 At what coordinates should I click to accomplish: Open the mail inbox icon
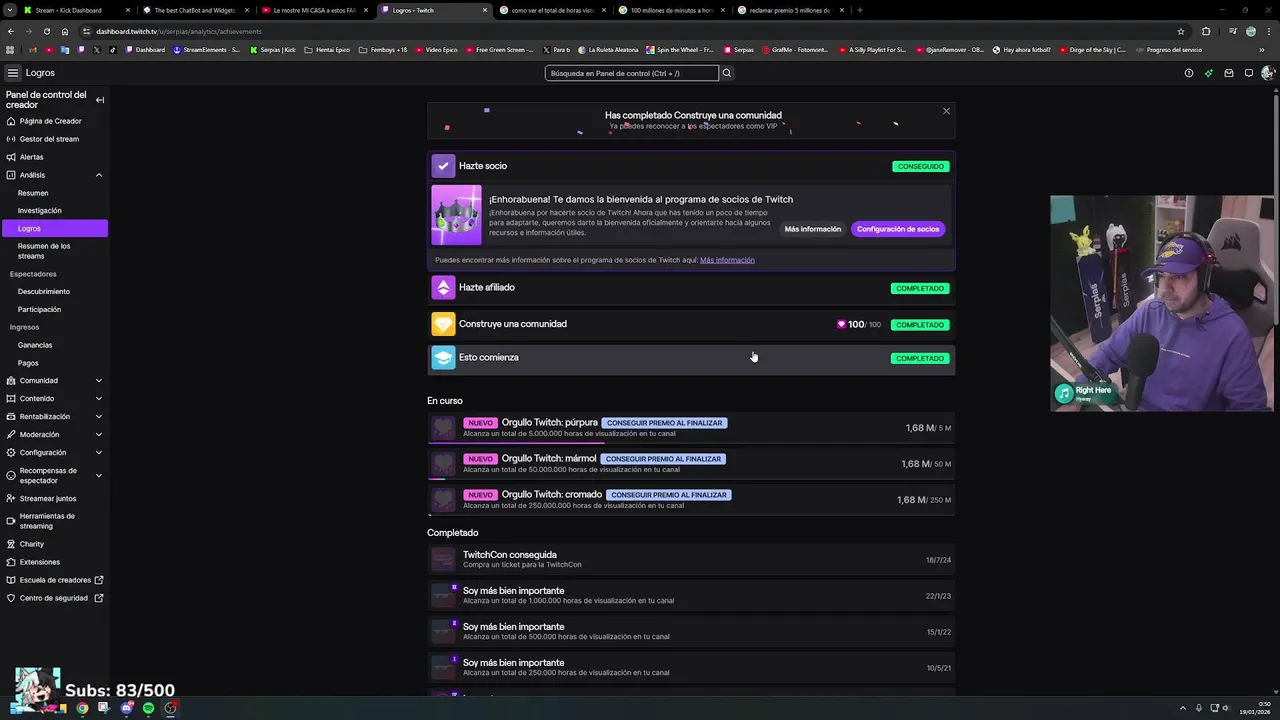(1229, 73)
